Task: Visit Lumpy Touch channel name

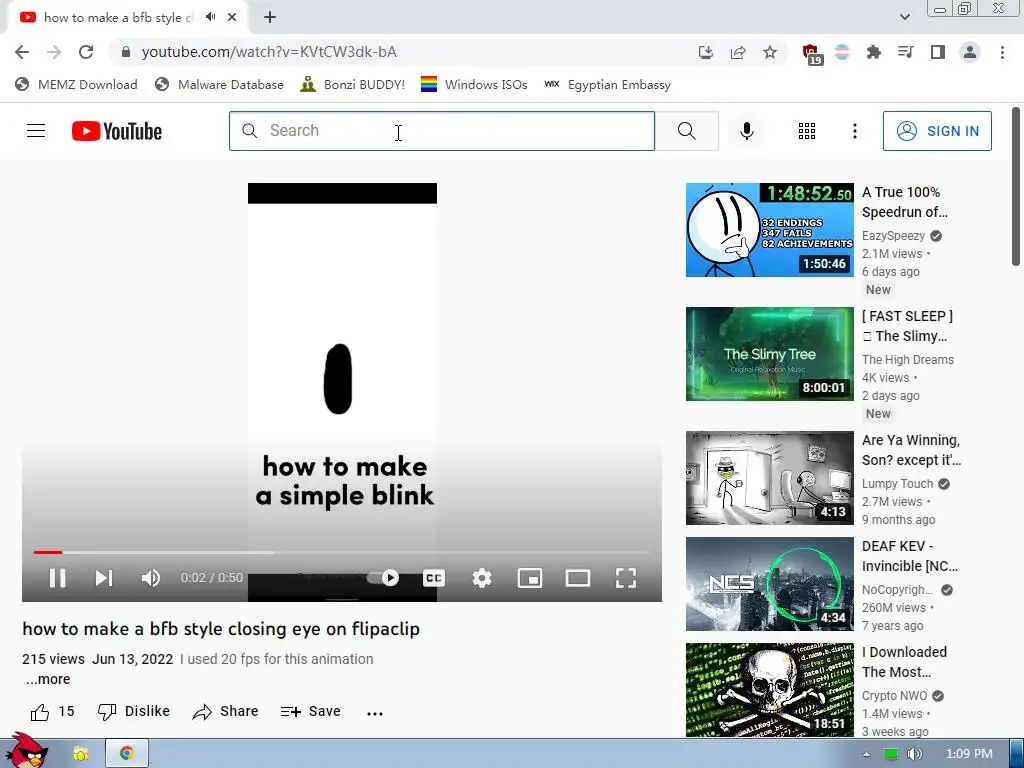Action: pyautogui.click(x=897, y=484)
